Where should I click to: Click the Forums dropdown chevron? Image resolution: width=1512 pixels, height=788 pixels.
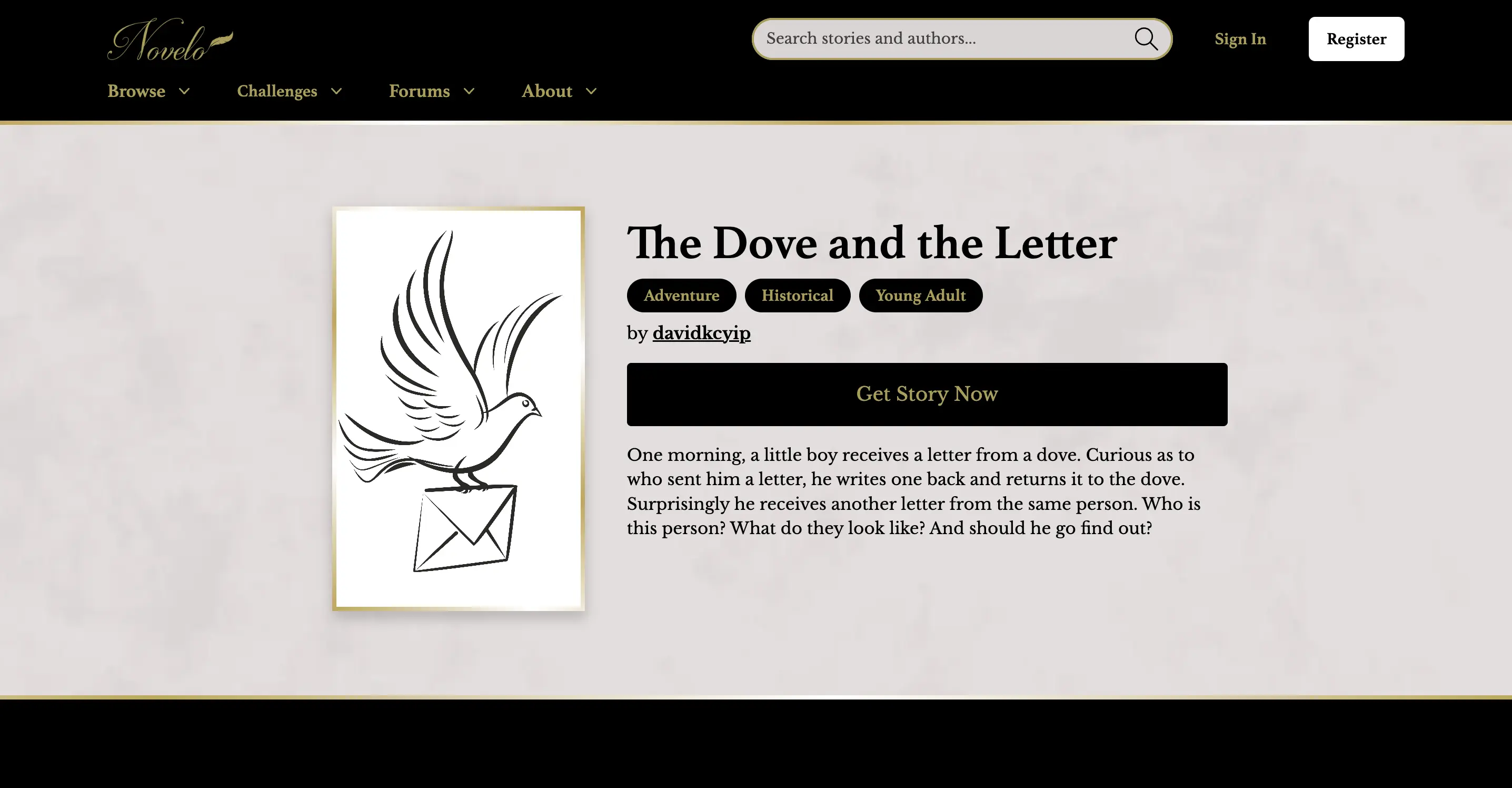[x=469, y=91]
